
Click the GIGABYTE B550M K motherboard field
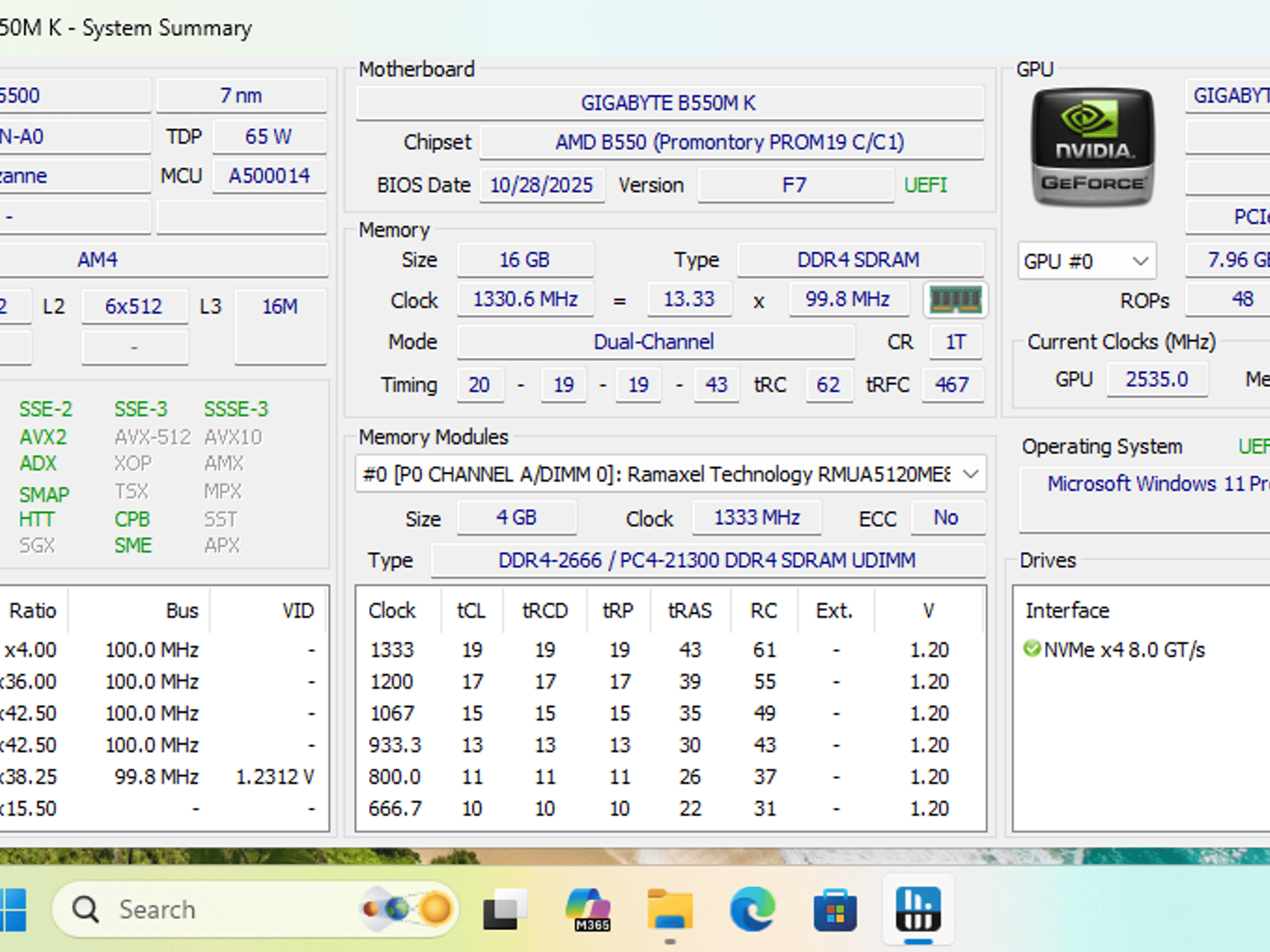(x=670, y=103)
